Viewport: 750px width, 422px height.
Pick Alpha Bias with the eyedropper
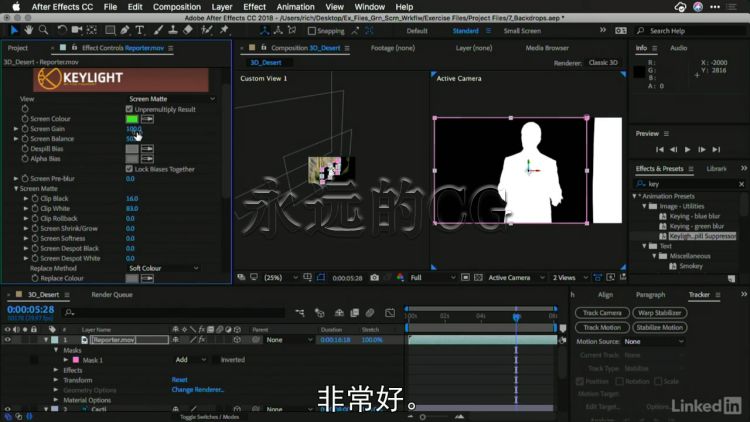point(147,159)
